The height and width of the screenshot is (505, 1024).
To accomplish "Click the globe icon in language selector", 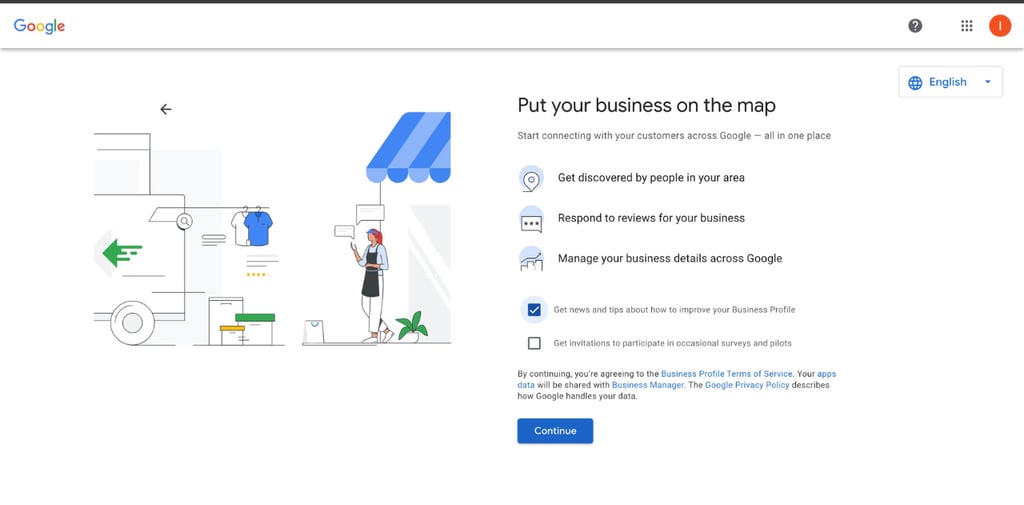I will pyautogui.click(x=916, y=82).
